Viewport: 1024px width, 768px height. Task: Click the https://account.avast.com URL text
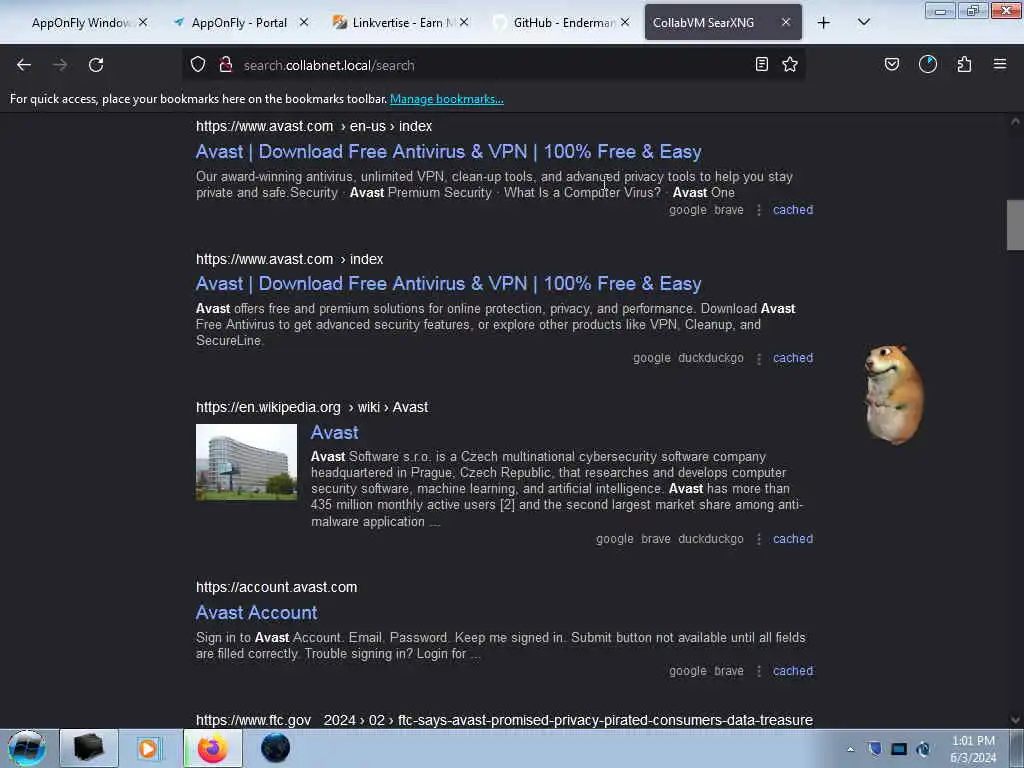tap(276, 587)
